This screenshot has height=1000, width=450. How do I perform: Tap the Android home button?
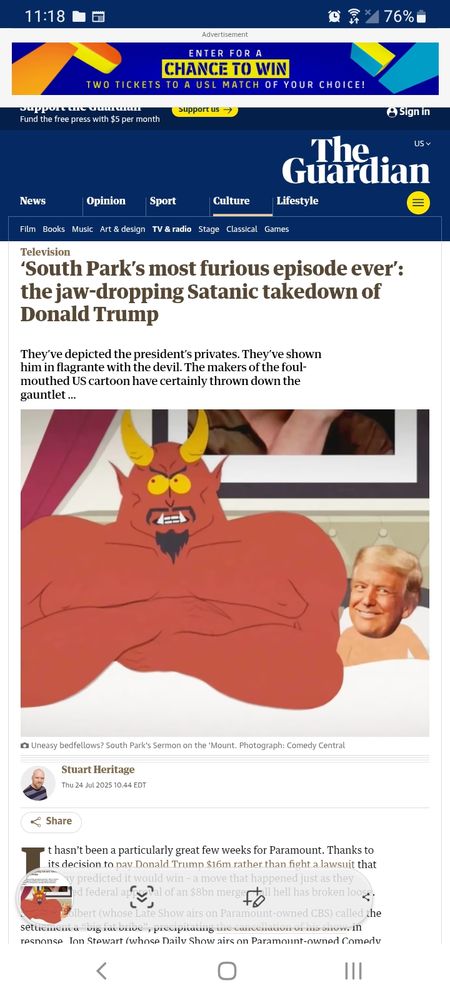(227, 971)
